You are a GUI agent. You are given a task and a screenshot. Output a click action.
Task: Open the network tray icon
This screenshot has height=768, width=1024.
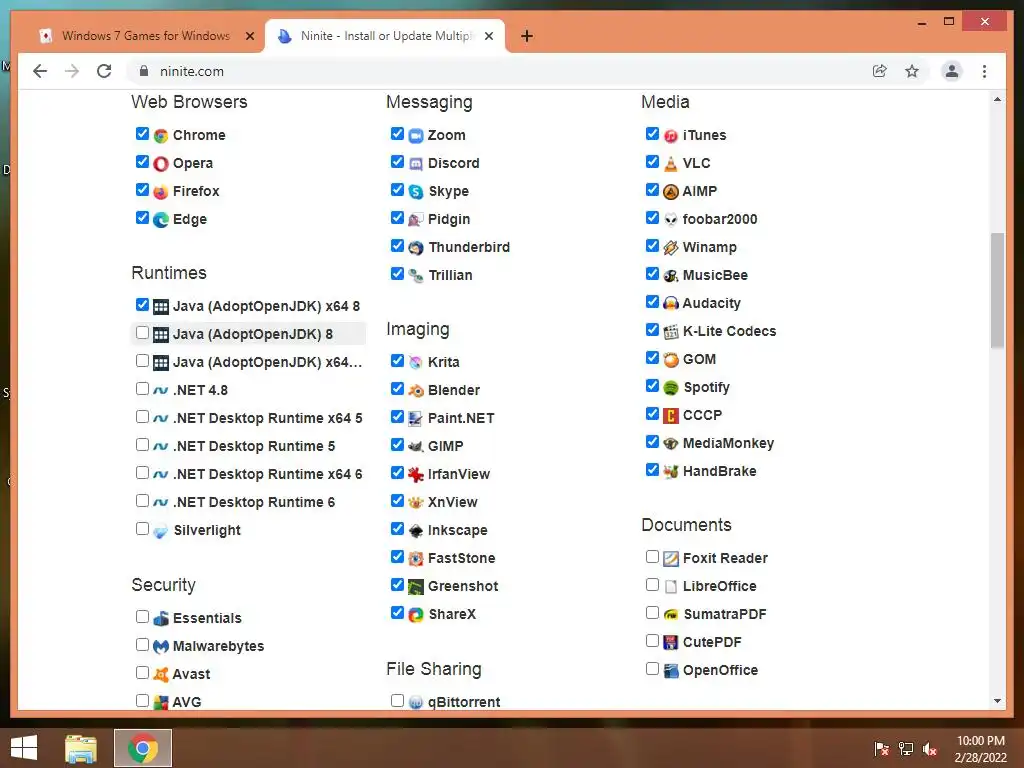click(x=906, y=749)
